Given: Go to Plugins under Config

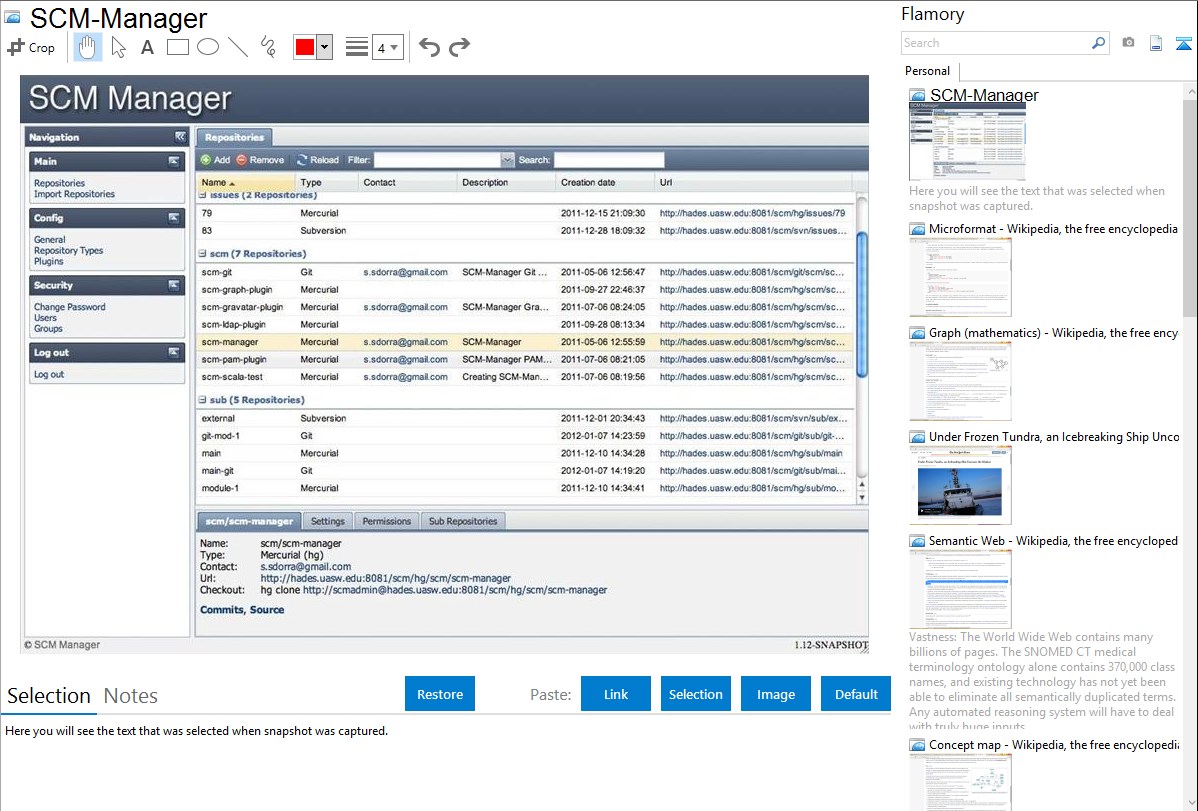Looking at the screenshot, I should coord(49,261).
